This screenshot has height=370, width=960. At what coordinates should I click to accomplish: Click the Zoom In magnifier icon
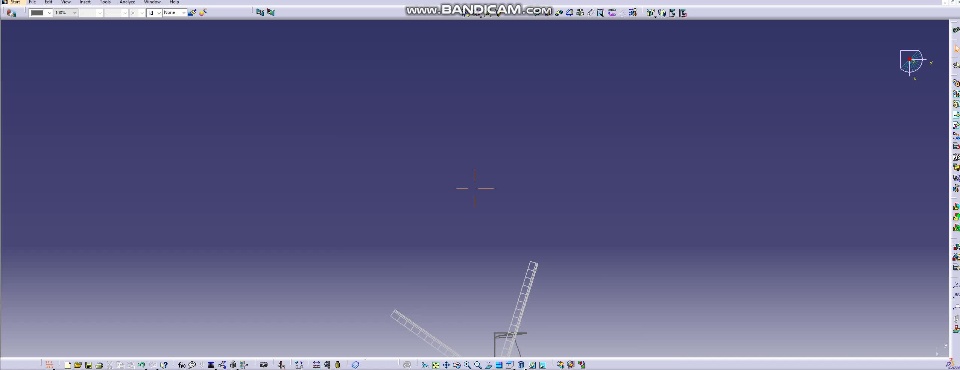(x=468, y=365)
